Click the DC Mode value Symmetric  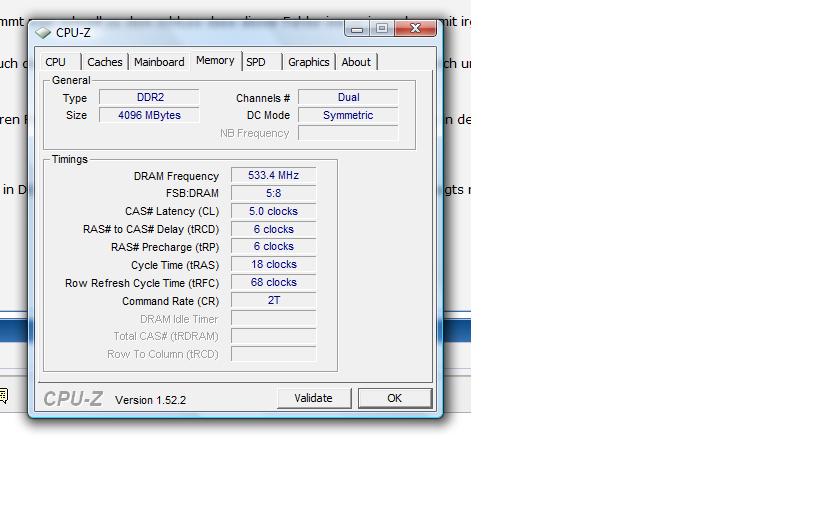(348, 115)
